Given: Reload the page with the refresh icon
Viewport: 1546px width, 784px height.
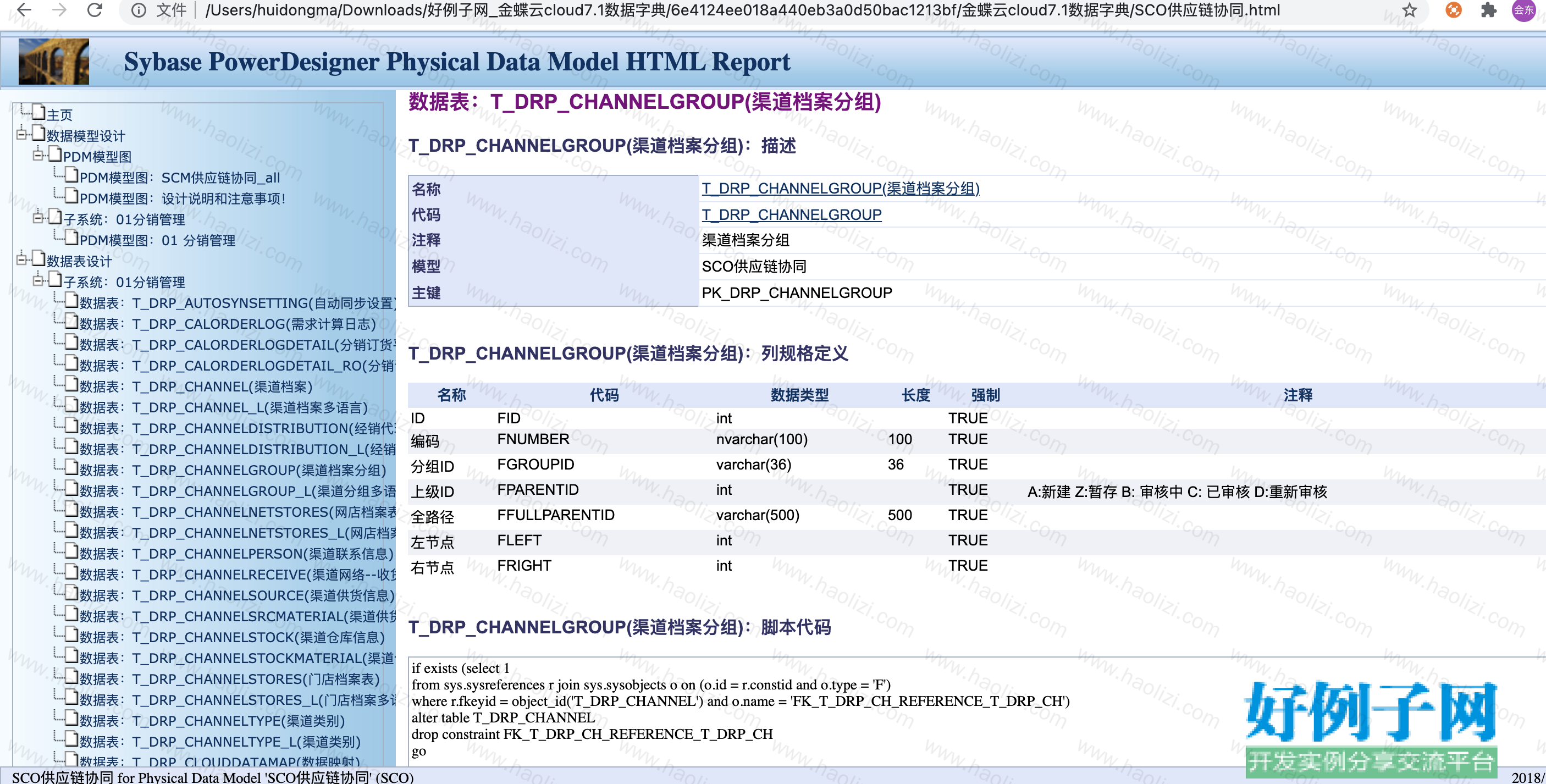Looking at the screenshot, I should coord(95,9).
